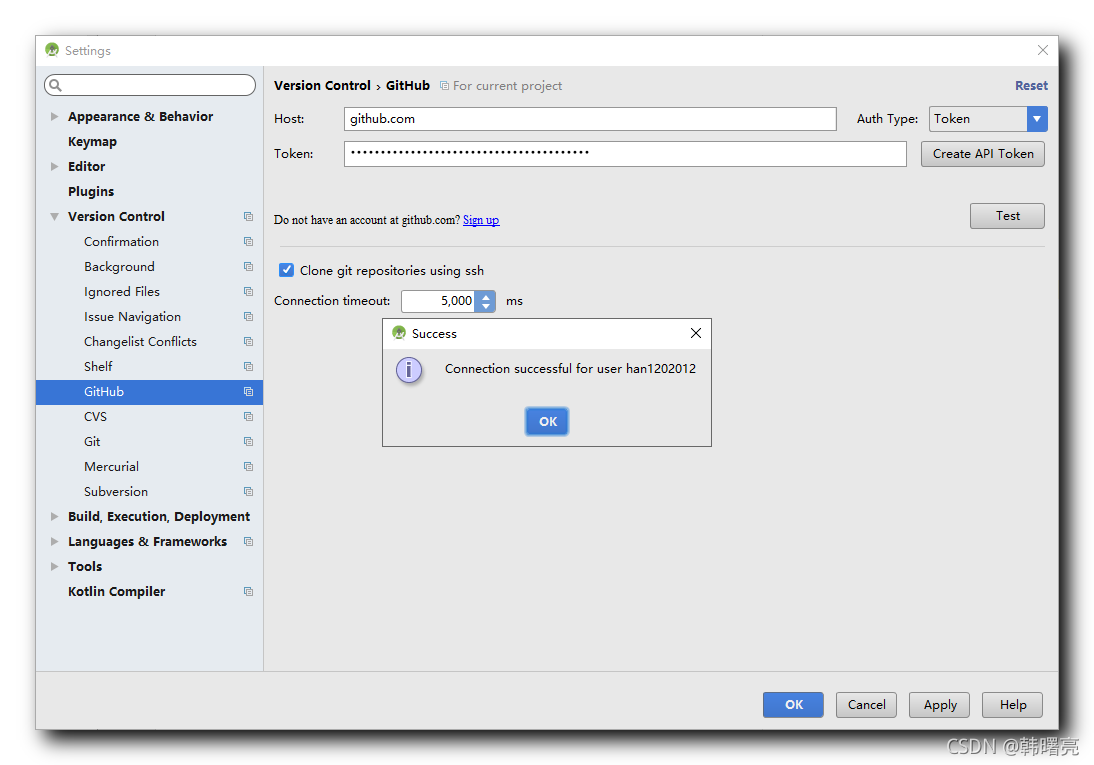
Task: Click the per-project icon beside Background
Action: 248,267
